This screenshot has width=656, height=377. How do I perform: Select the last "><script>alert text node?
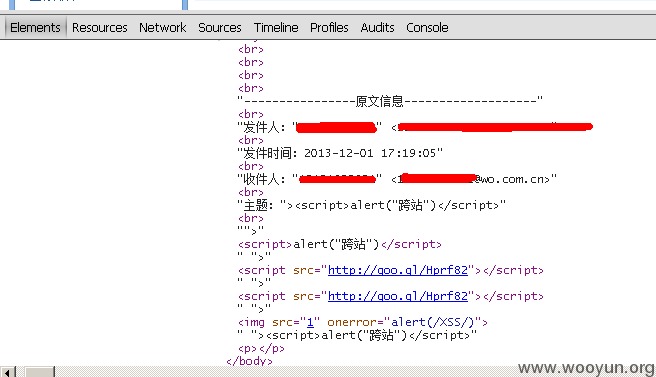357,335
